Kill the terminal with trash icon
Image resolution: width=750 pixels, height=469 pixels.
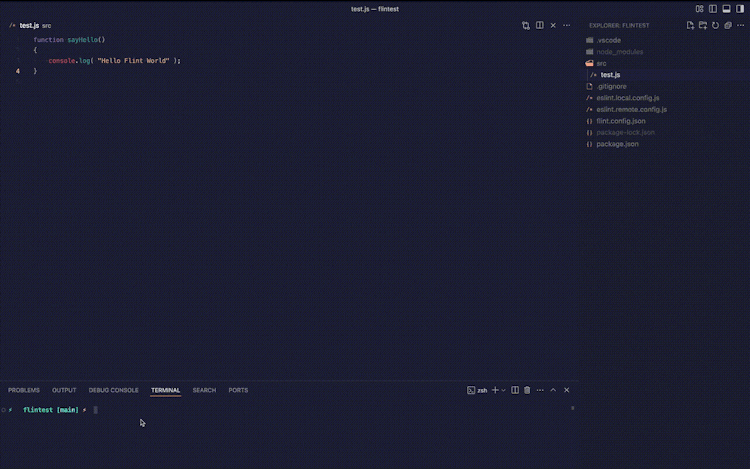coord(527,390)
